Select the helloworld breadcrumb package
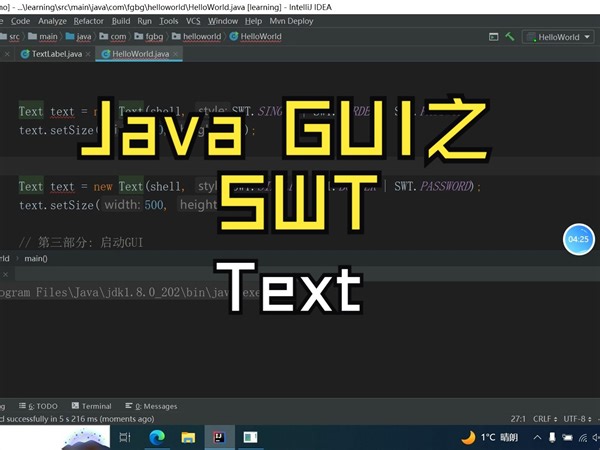The width and height of the screenshot is (600, 450). coord(197,37)
